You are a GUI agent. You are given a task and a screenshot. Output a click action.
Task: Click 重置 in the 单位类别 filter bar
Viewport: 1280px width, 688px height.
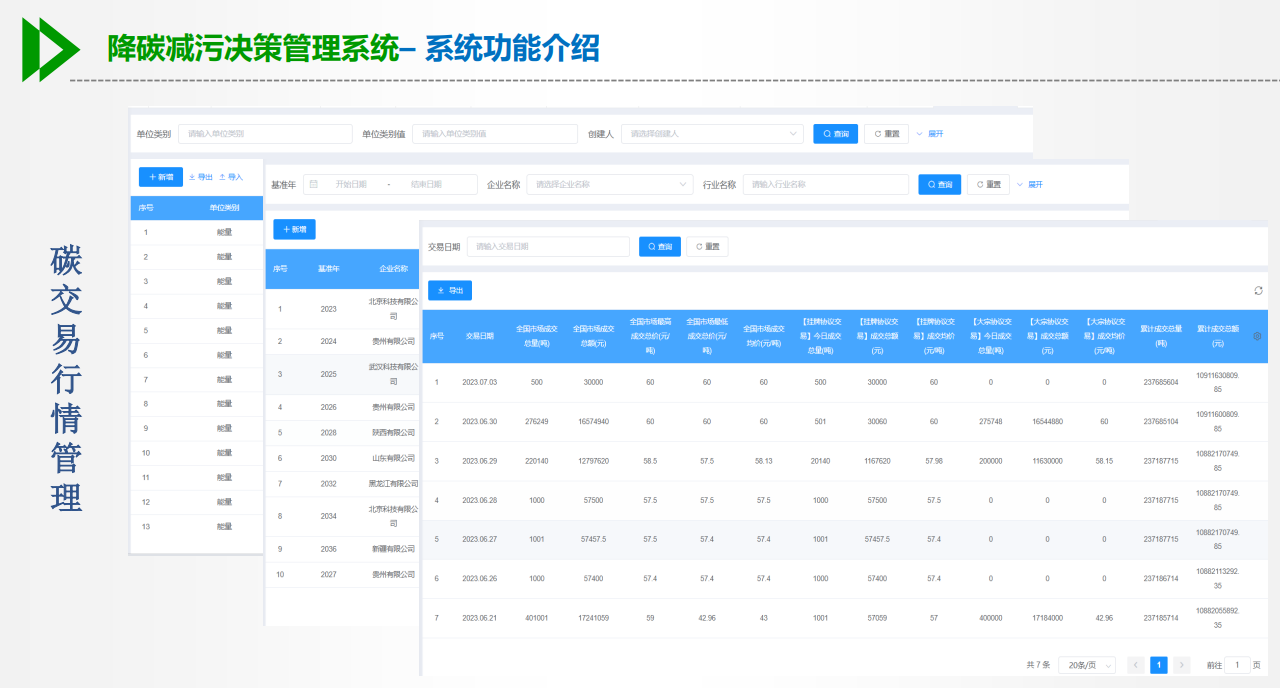coord(886,133)
